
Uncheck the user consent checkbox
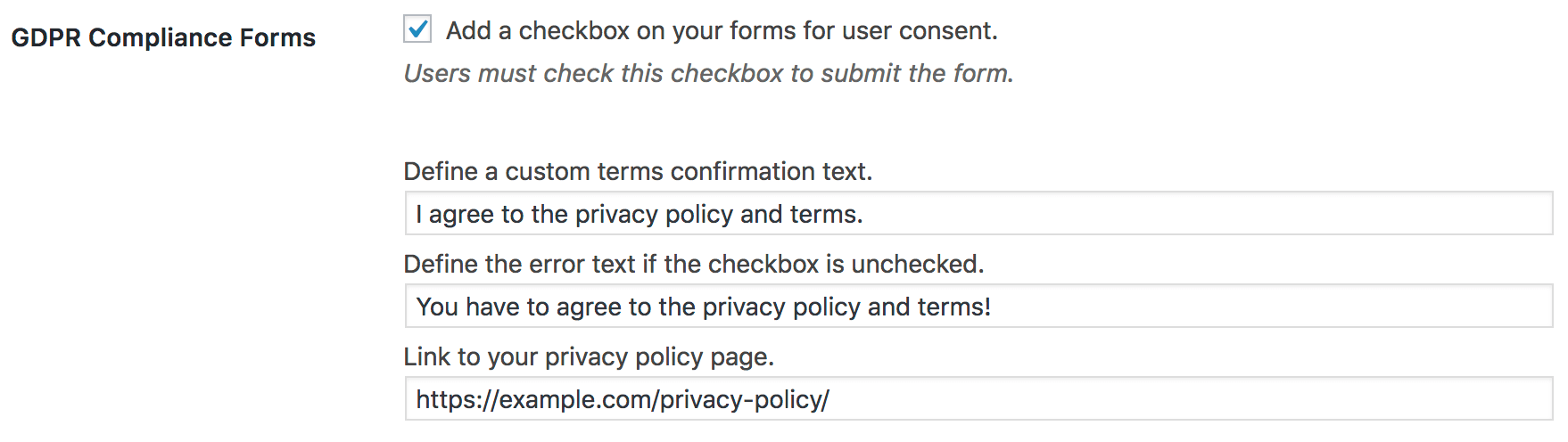pyautogui.click(x=417, y=29)
